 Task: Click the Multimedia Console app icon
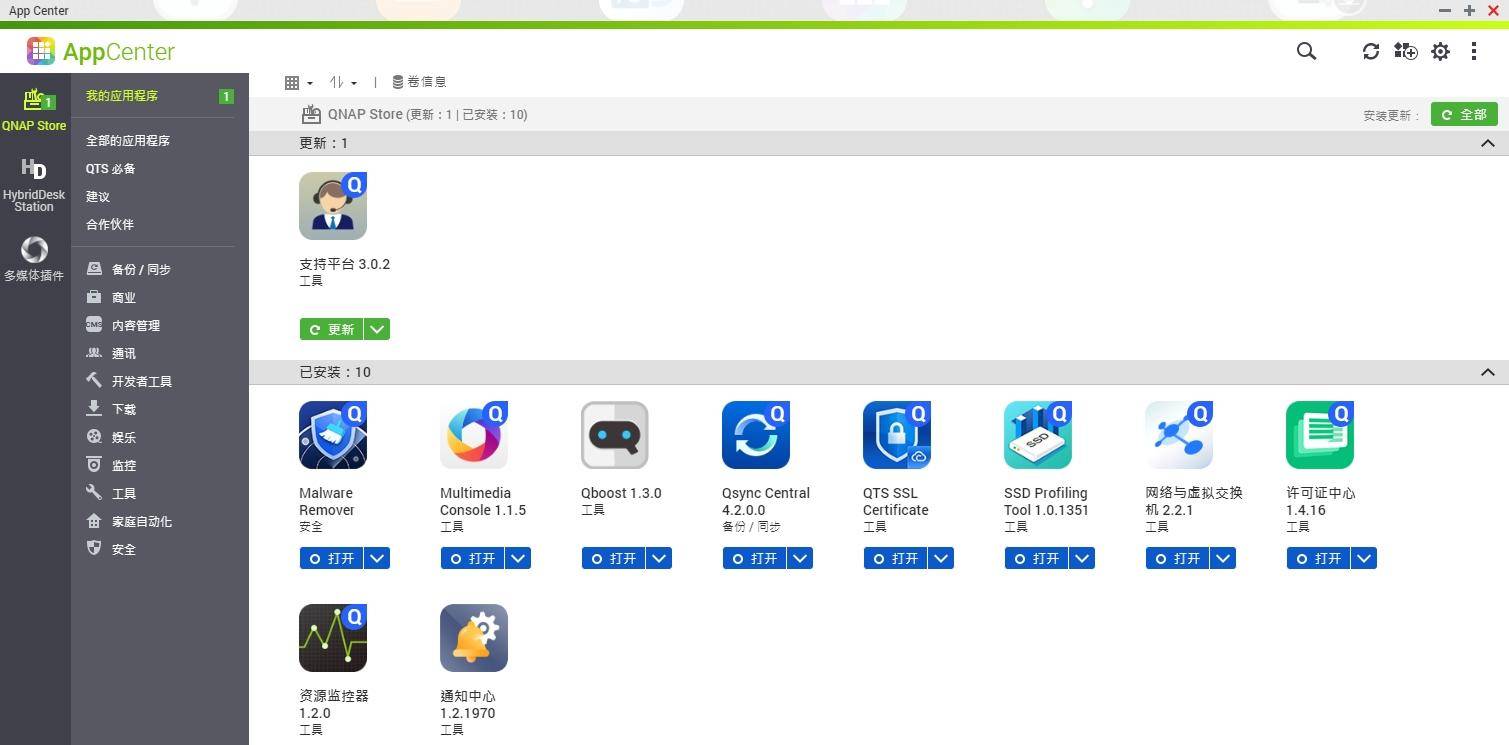coord(474,435)
